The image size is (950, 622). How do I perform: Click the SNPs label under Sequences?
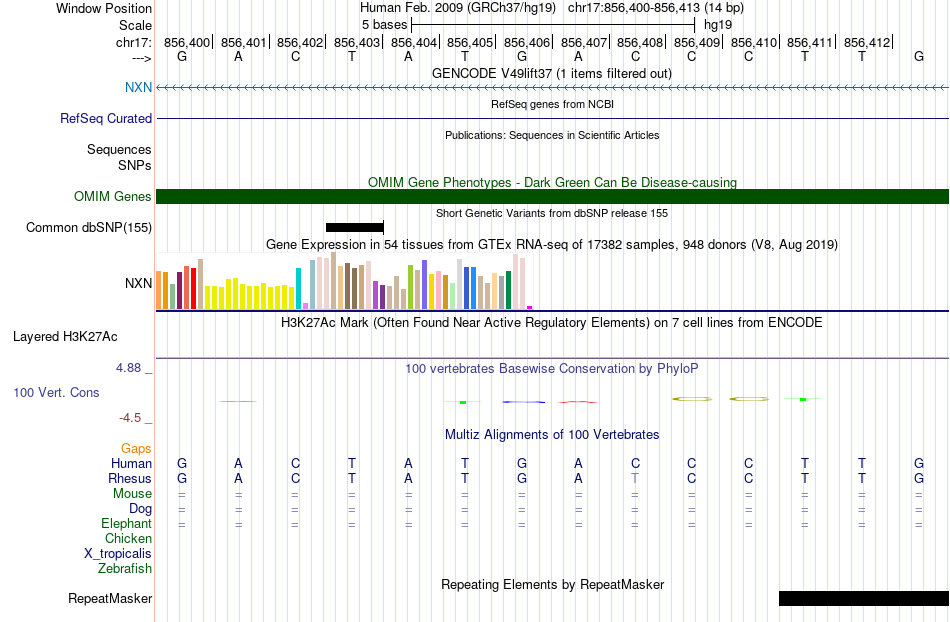(135, 165)
